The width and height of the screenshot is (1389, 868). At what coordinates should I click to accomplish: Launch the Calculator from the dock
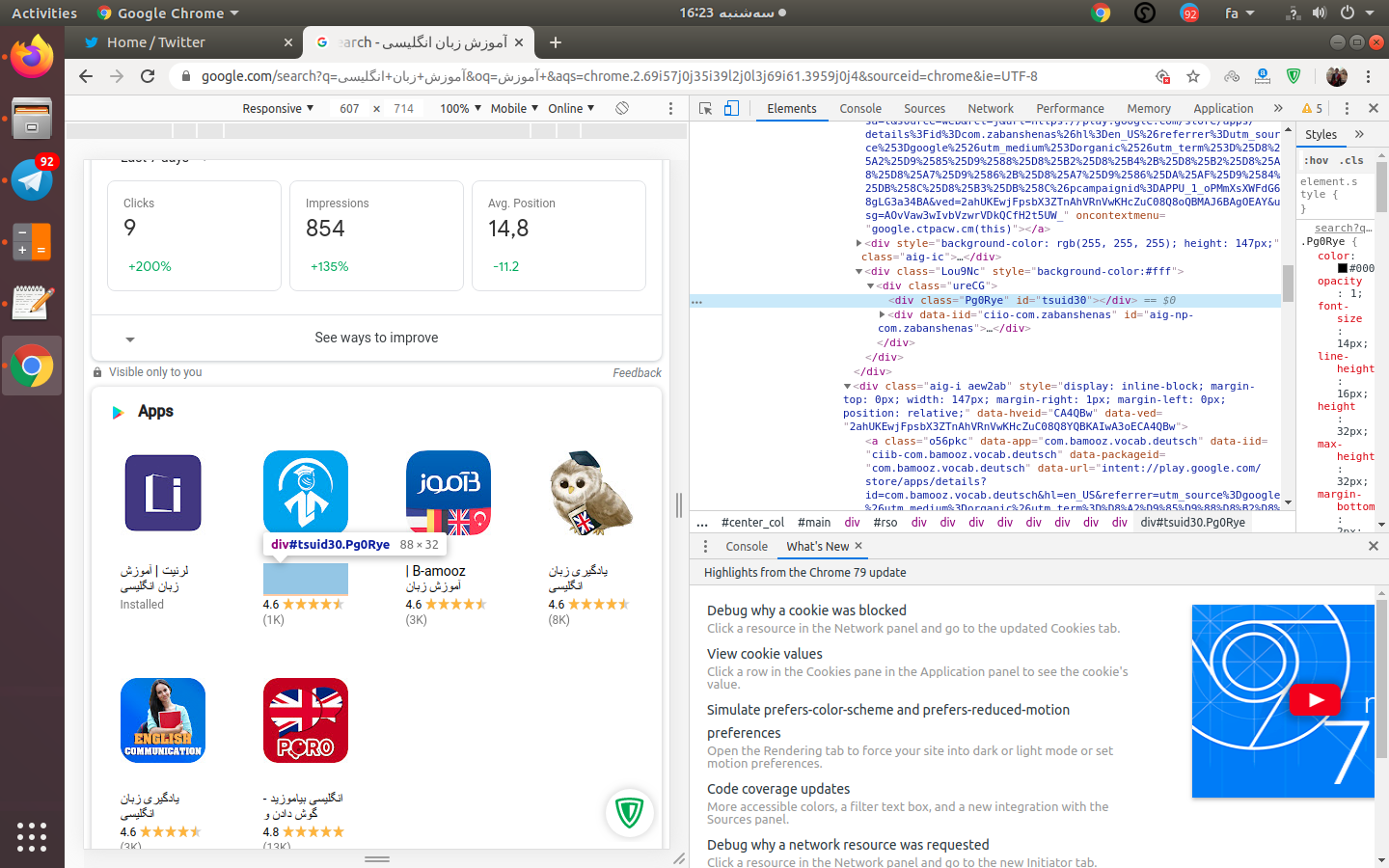coord(32,242)
